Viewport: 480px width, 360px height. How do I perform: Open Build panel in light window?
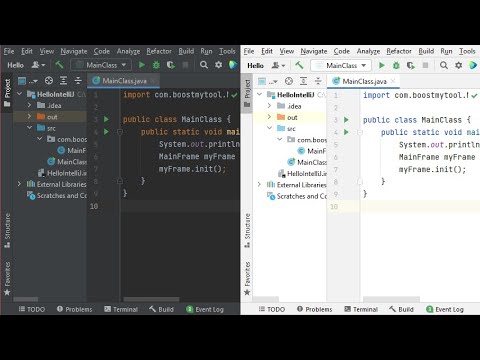coord(401,309)
